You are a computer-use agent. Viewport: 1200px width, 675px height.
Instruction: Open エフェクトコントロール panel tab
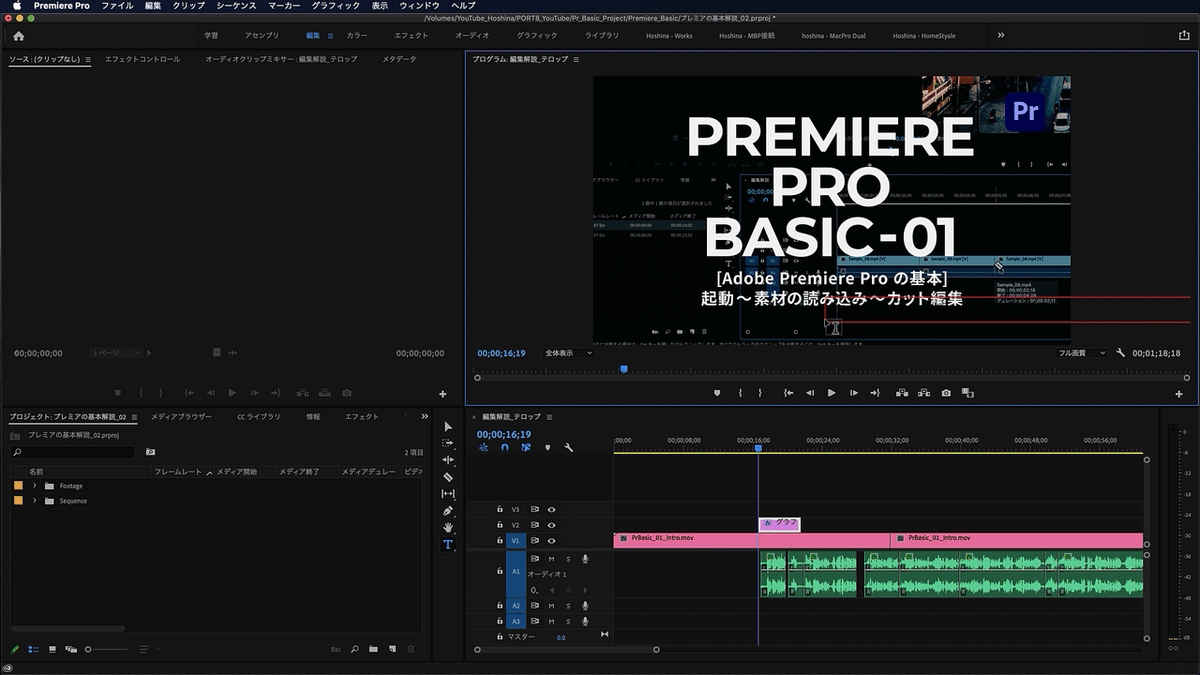(143, 60)
